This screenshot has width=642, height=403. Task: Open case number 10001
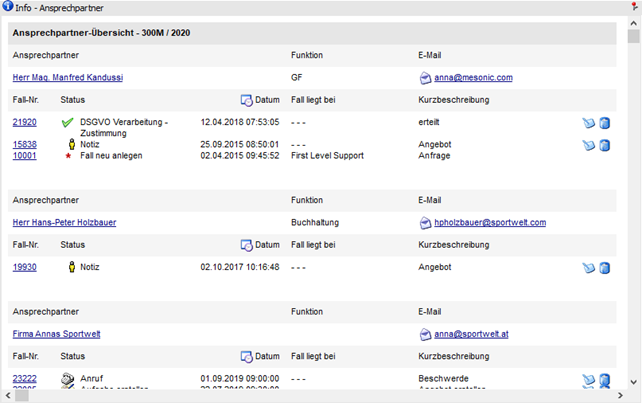(x=24, y=156)
